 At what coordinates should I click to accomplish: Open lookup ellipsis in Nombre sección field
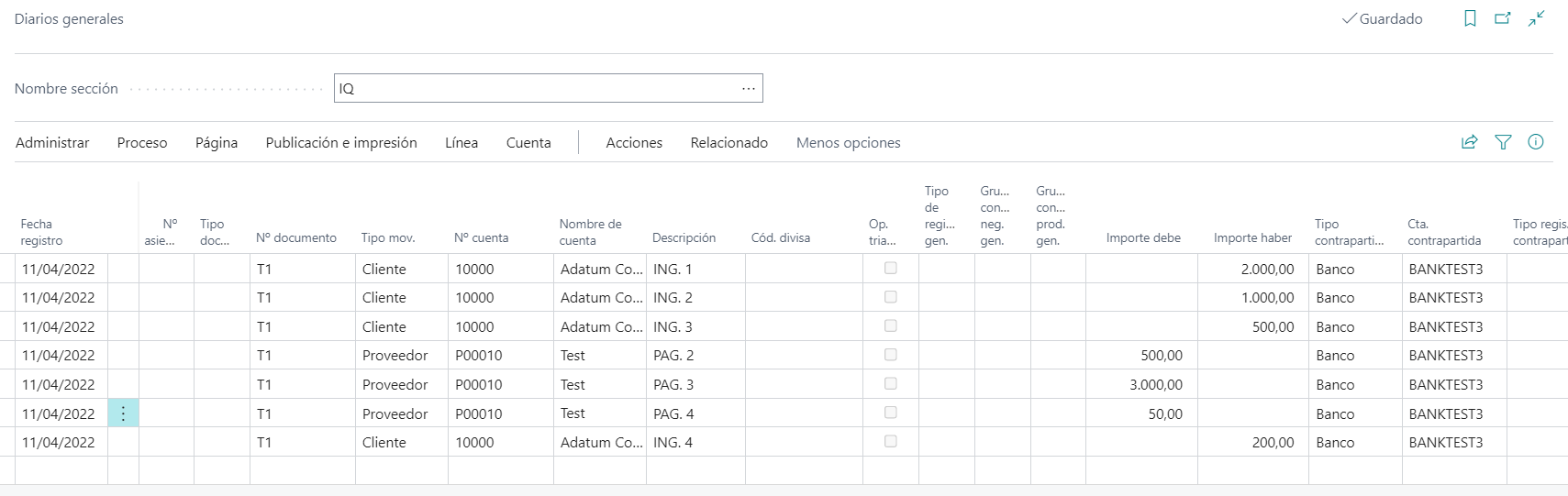coord(749,89)
